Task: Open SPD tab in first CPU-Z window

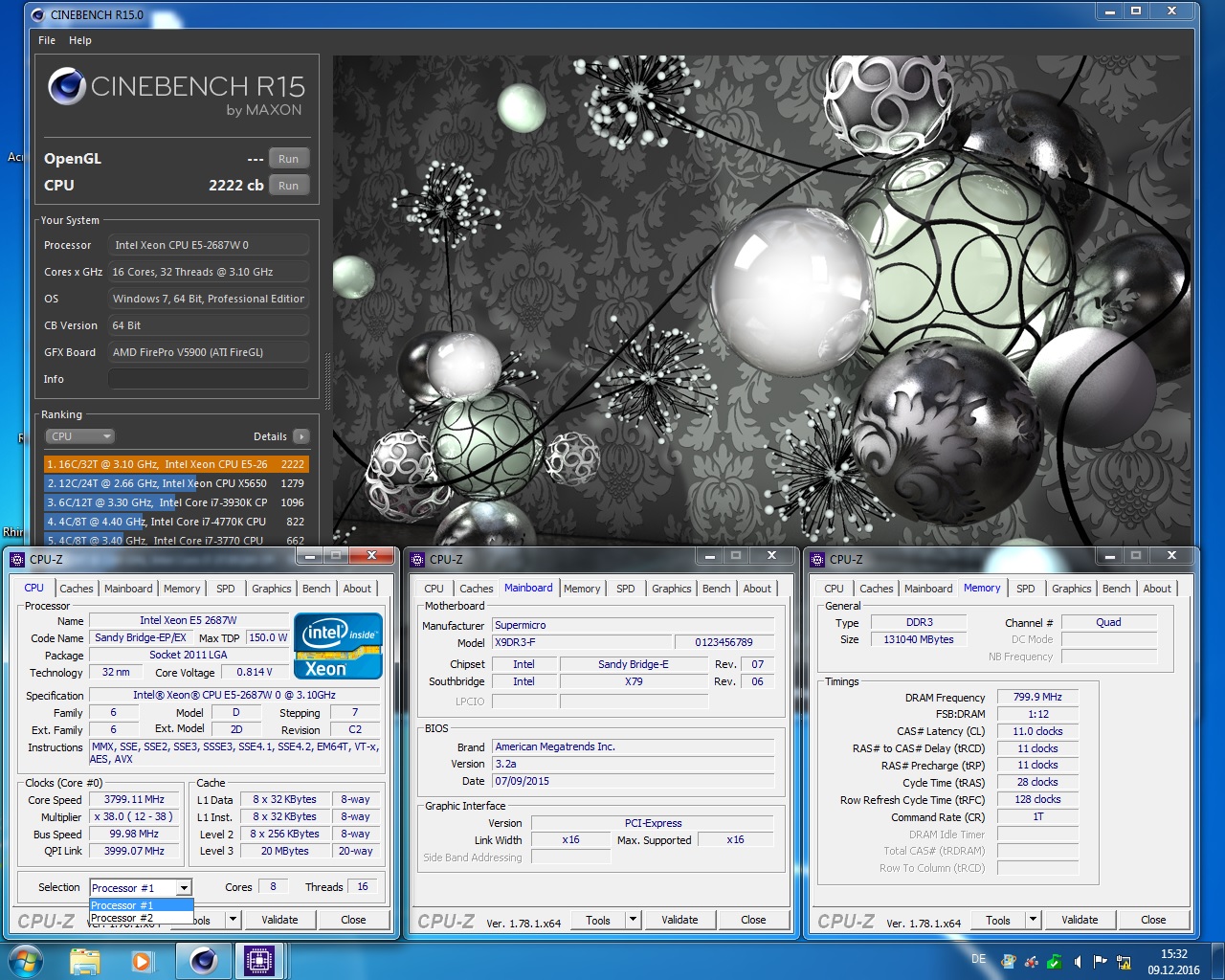Action: 226,589
